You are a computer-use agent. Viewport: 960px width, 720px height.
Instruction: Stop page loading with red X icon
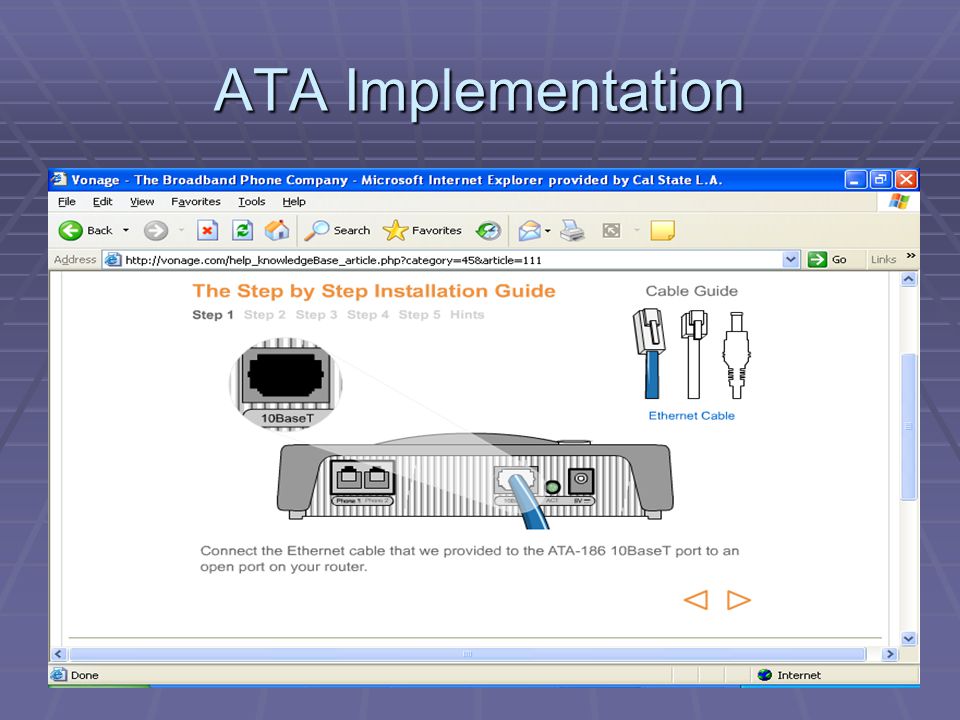(208, 231)
